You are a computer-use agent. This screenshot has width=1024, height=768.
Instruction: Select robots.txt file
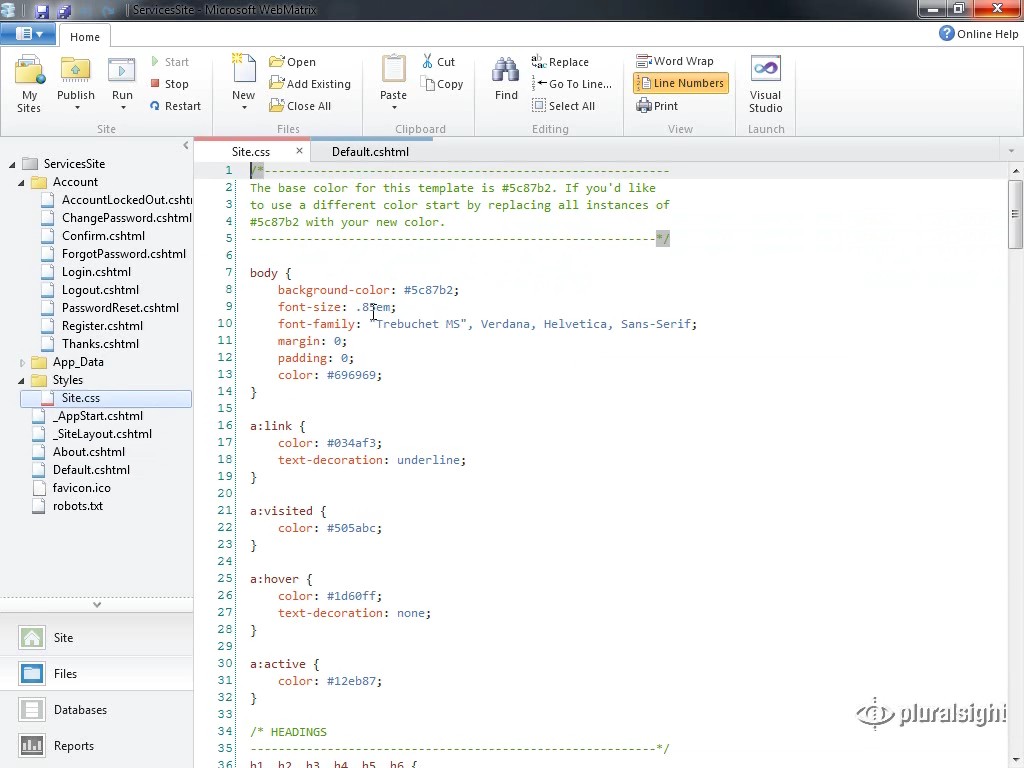(78, 505)
